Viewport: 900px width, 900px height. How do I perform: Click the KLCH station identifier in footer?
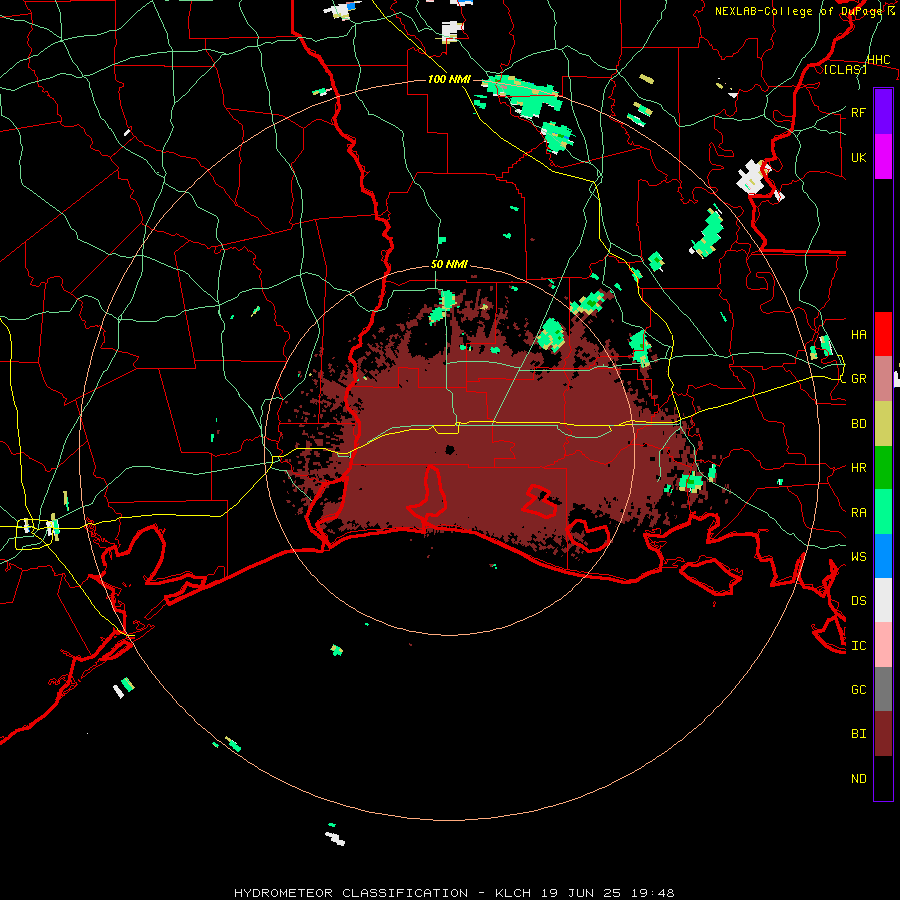coord(514,893)
